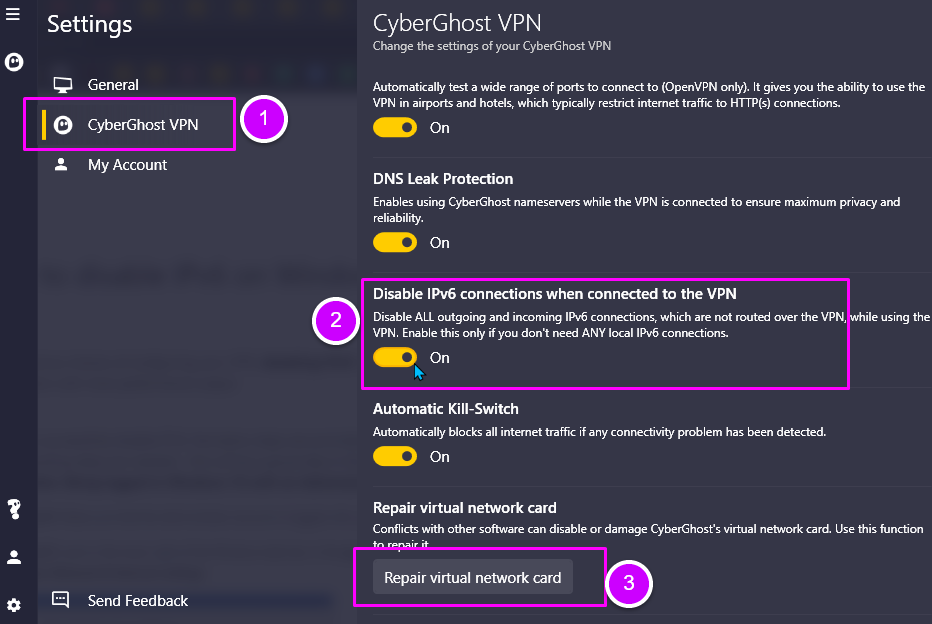Click the person icon beside My Account
This screenshot has width=932, height=624.
click(62, 164)
